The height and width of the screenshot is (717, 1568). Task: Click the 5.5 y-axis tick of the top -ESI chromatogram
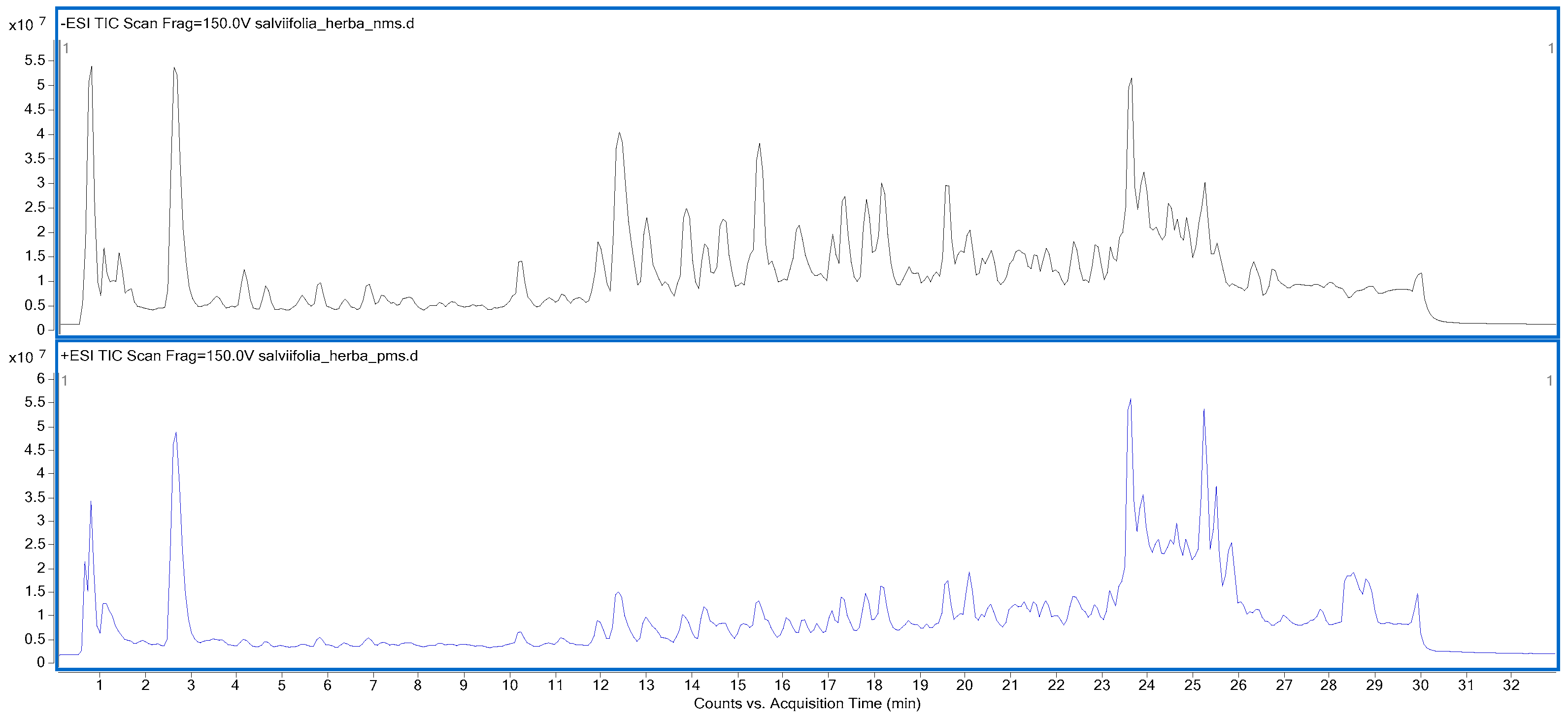pos(34,60)
